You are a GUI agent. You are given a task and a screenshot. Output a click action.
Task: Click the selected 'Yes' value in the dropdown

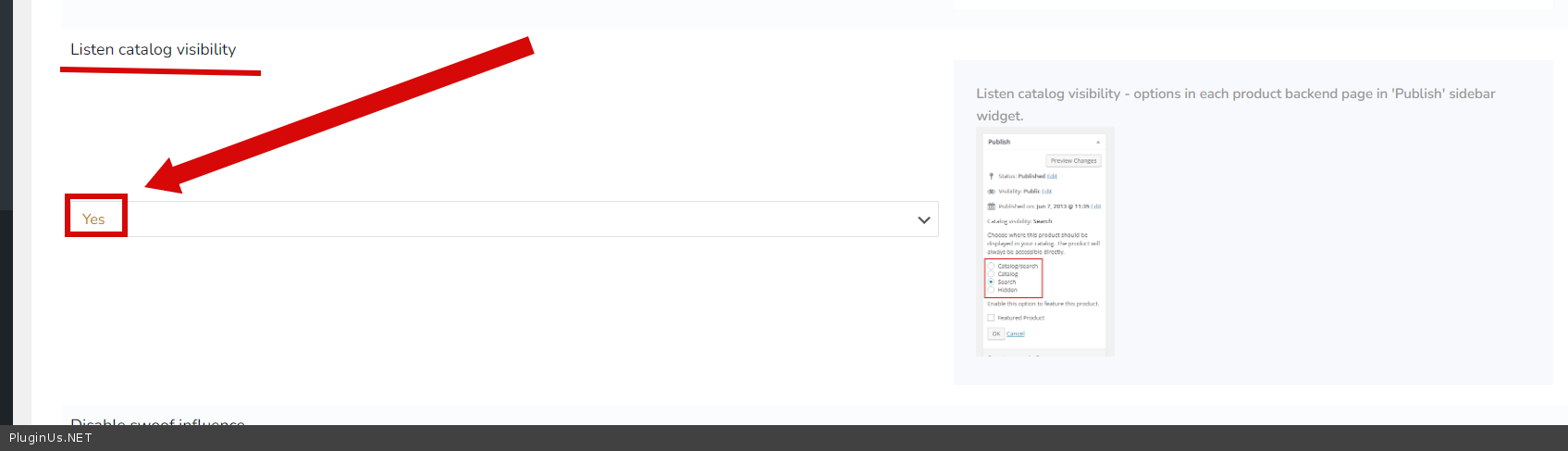point(94,219)
